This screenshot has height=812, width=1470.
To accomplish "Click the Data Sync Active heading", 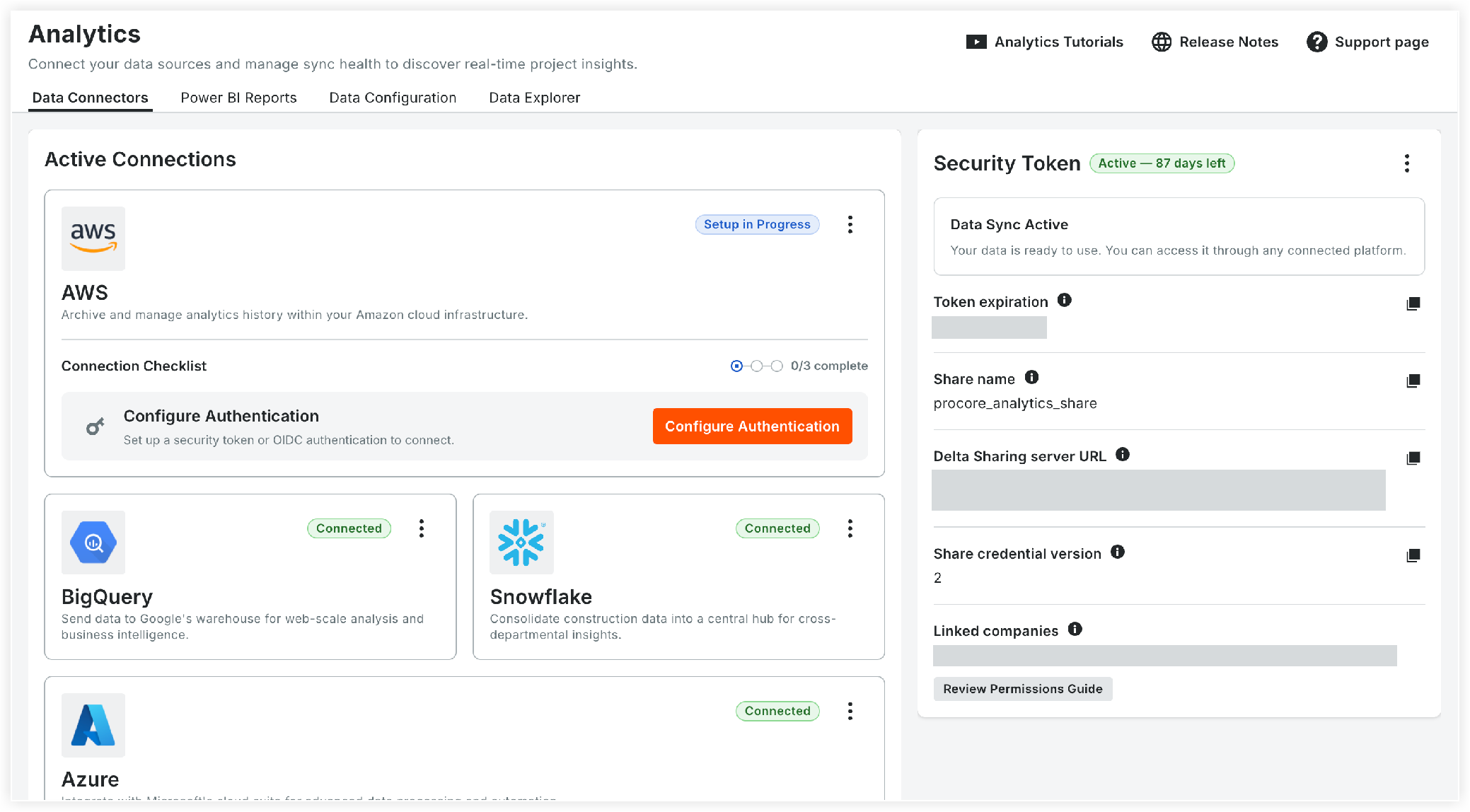I will [1009, 224].
